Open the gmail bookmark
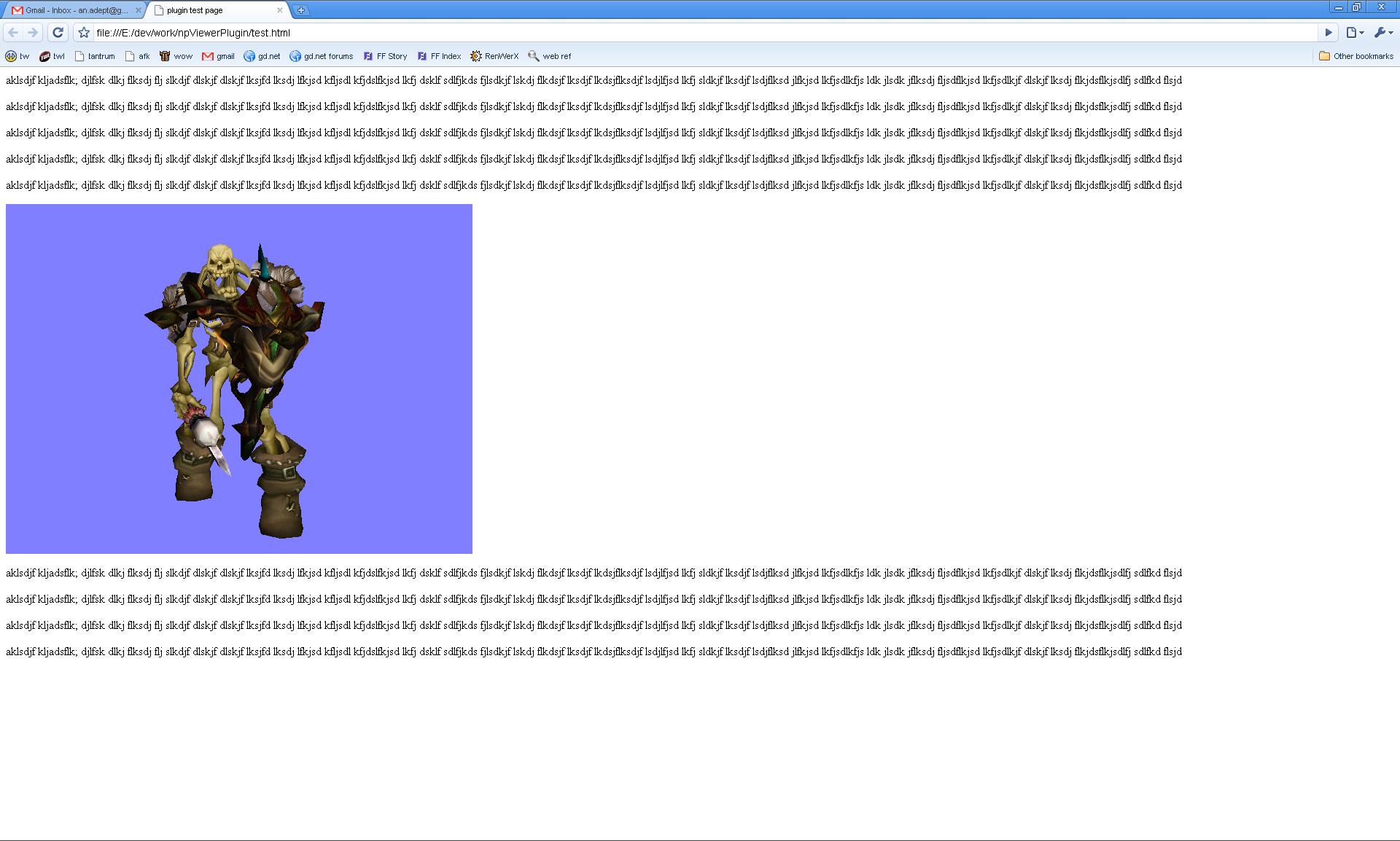Viewport: 1400px width, 841px height. coord(218,56)
